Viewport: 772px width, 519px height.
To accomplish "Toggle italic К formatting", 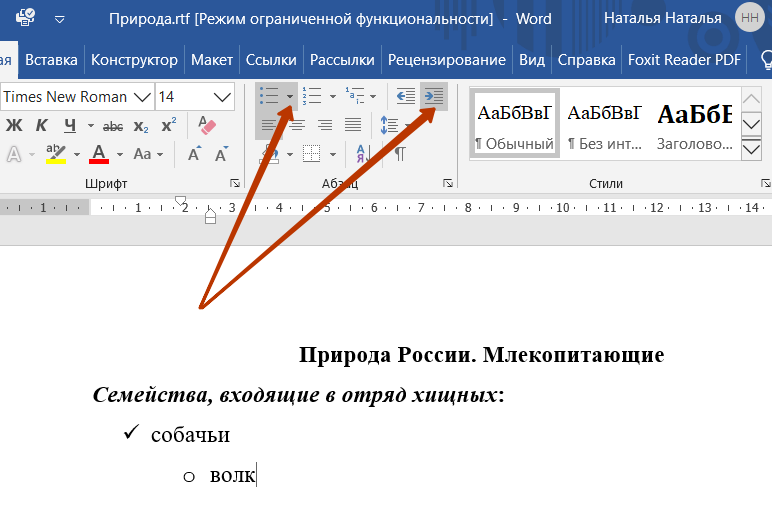I will tap(41, 126).
